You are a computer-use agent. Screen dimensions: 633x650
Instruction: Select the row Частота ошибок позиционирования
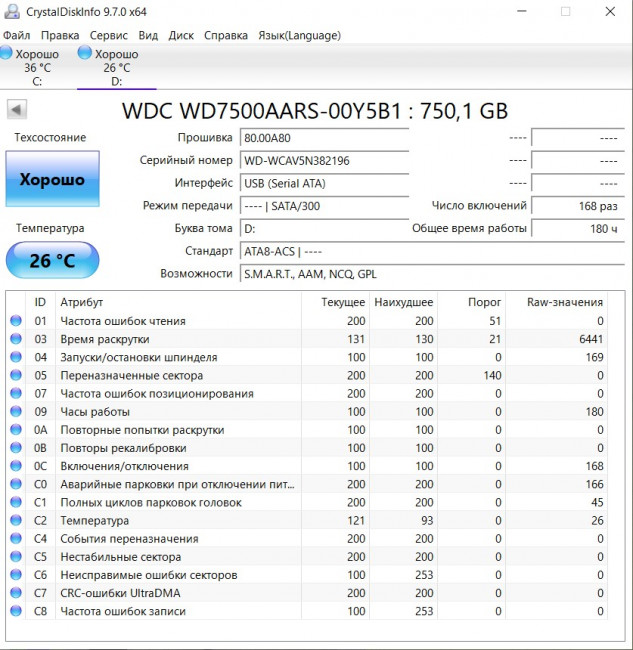pyautogui.click(x=307, y=393)
